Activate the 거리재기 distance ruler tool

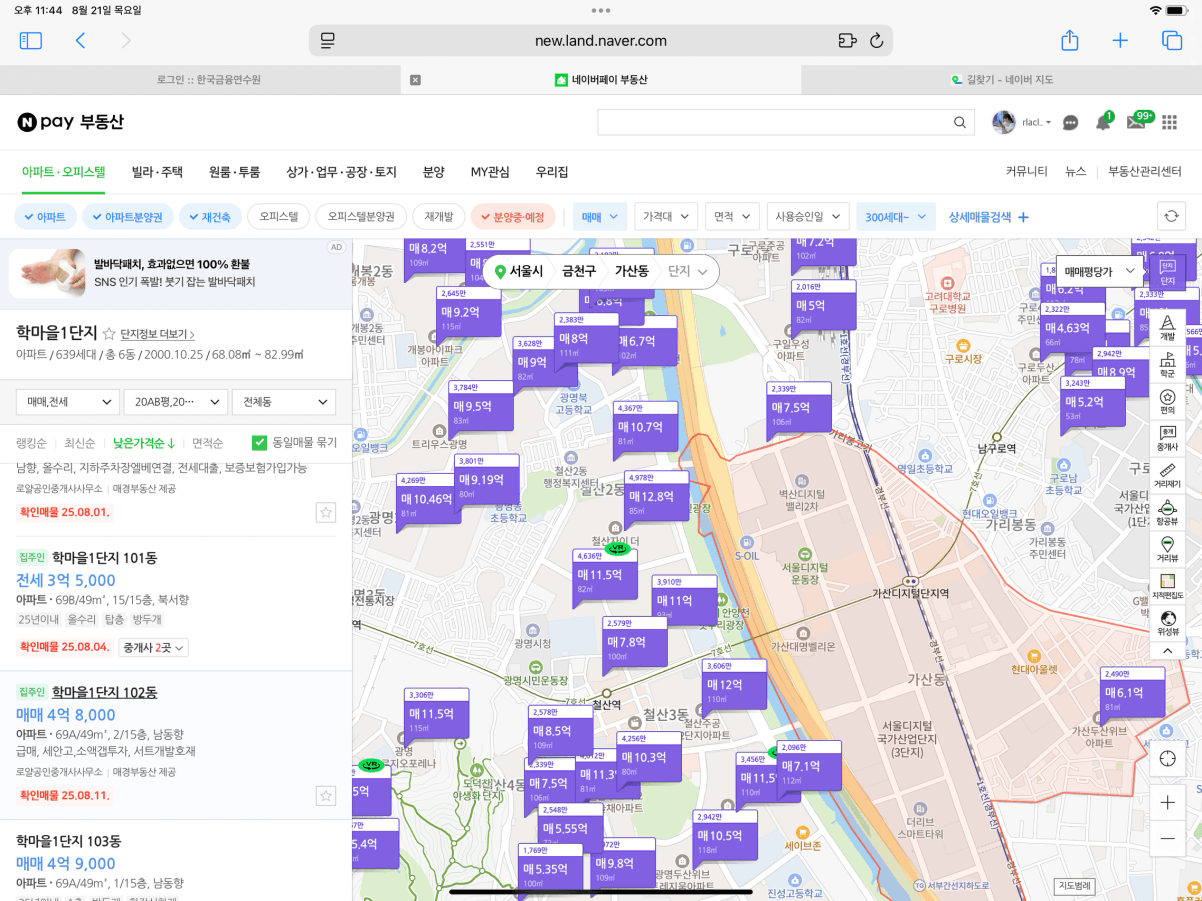tap(1167, 475)
